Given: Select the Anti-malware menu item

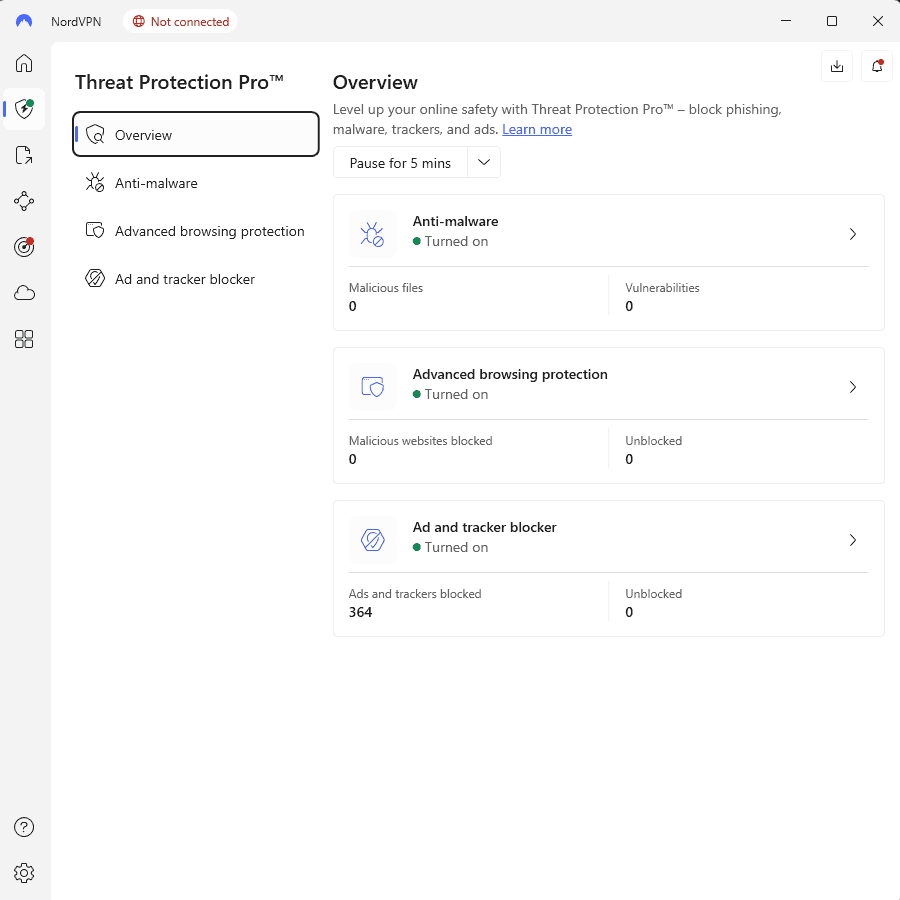Looking at the screenshot, I should (x=156, y=183).
